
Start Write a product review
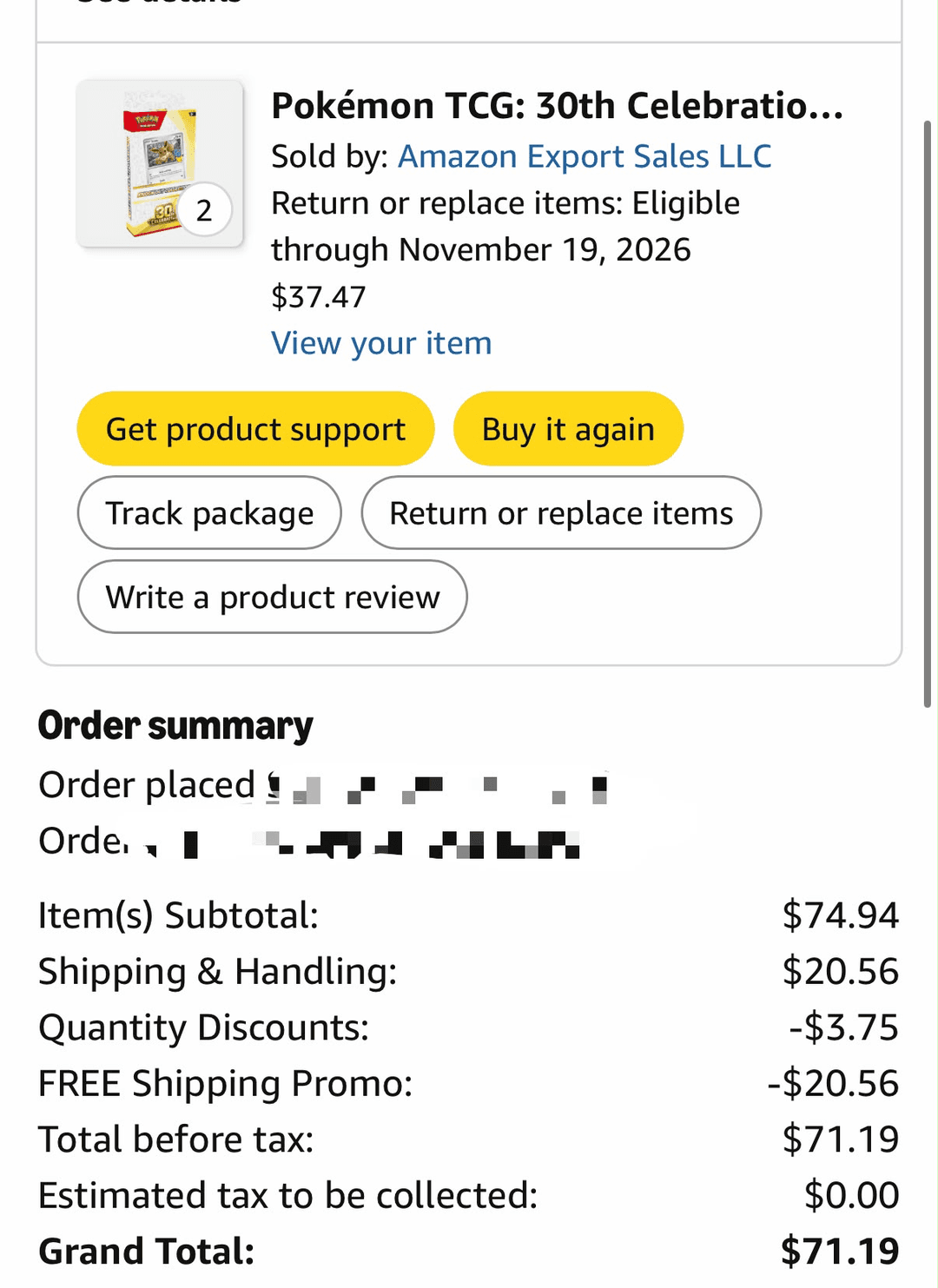[273, 597]
